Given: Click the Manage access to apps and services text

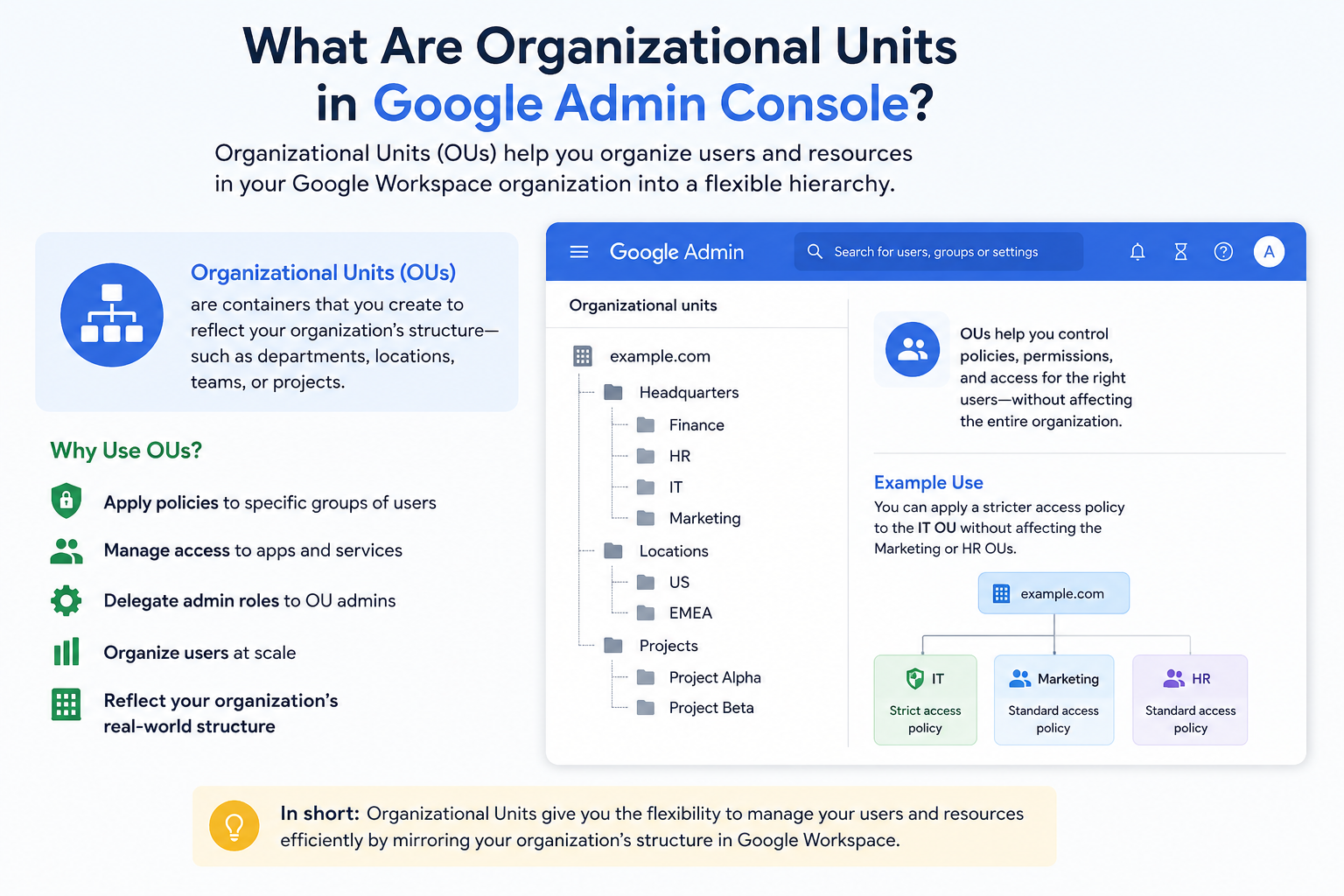Looking at the screenshot, I should point(253,550).
